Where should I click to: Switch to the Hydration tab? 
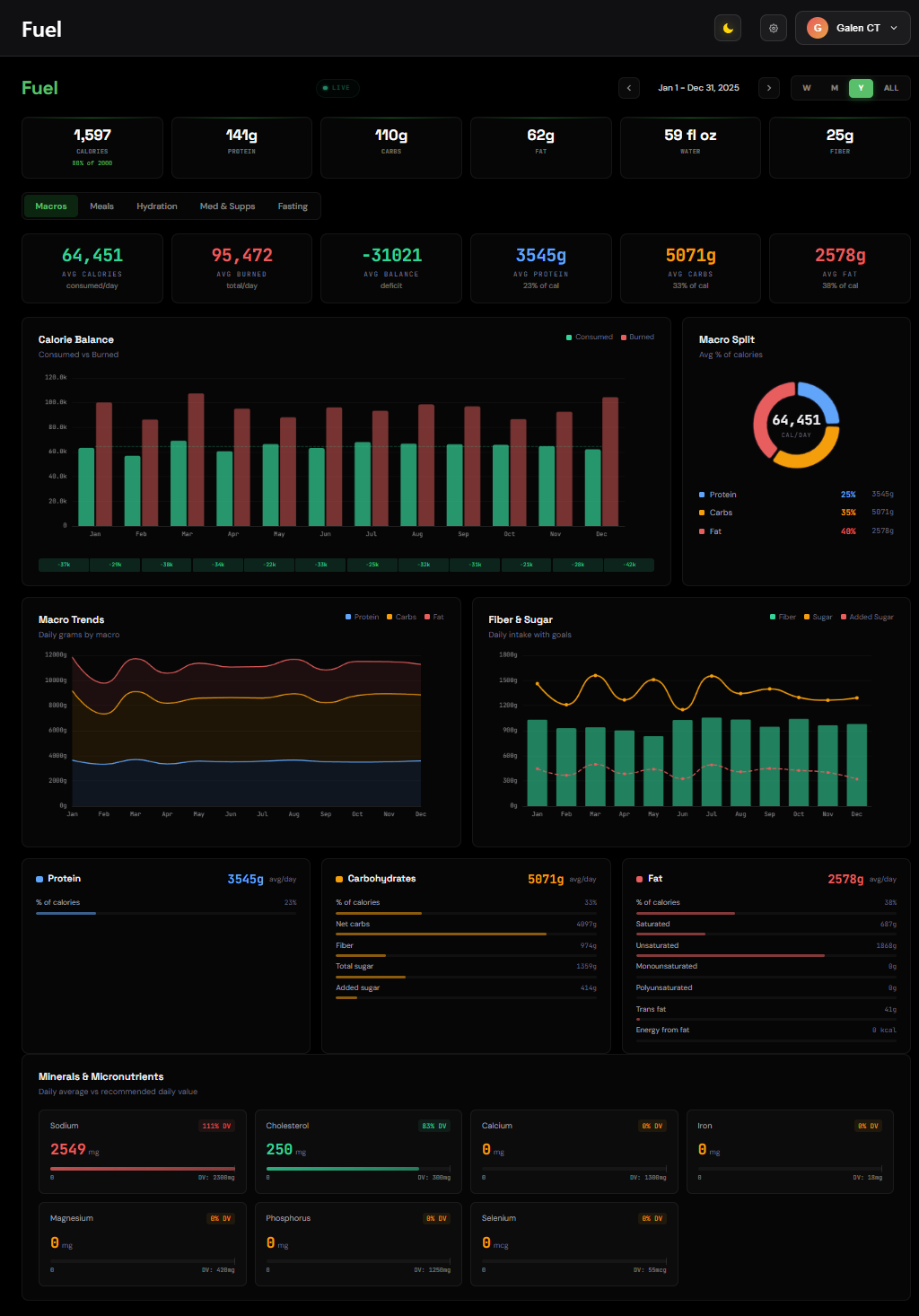coord(157,206)
